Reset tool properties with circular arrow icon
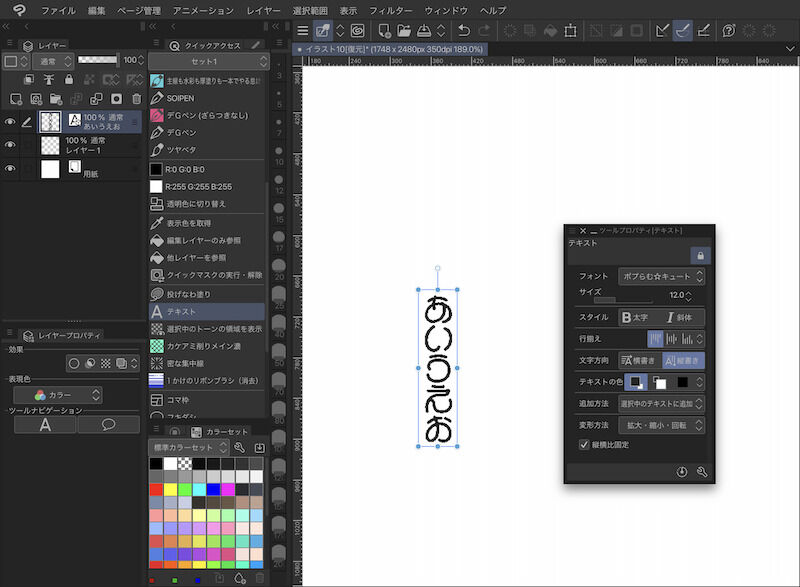This screenshot has width=800, height=587. pyautogui.click(x=682, y=472)
